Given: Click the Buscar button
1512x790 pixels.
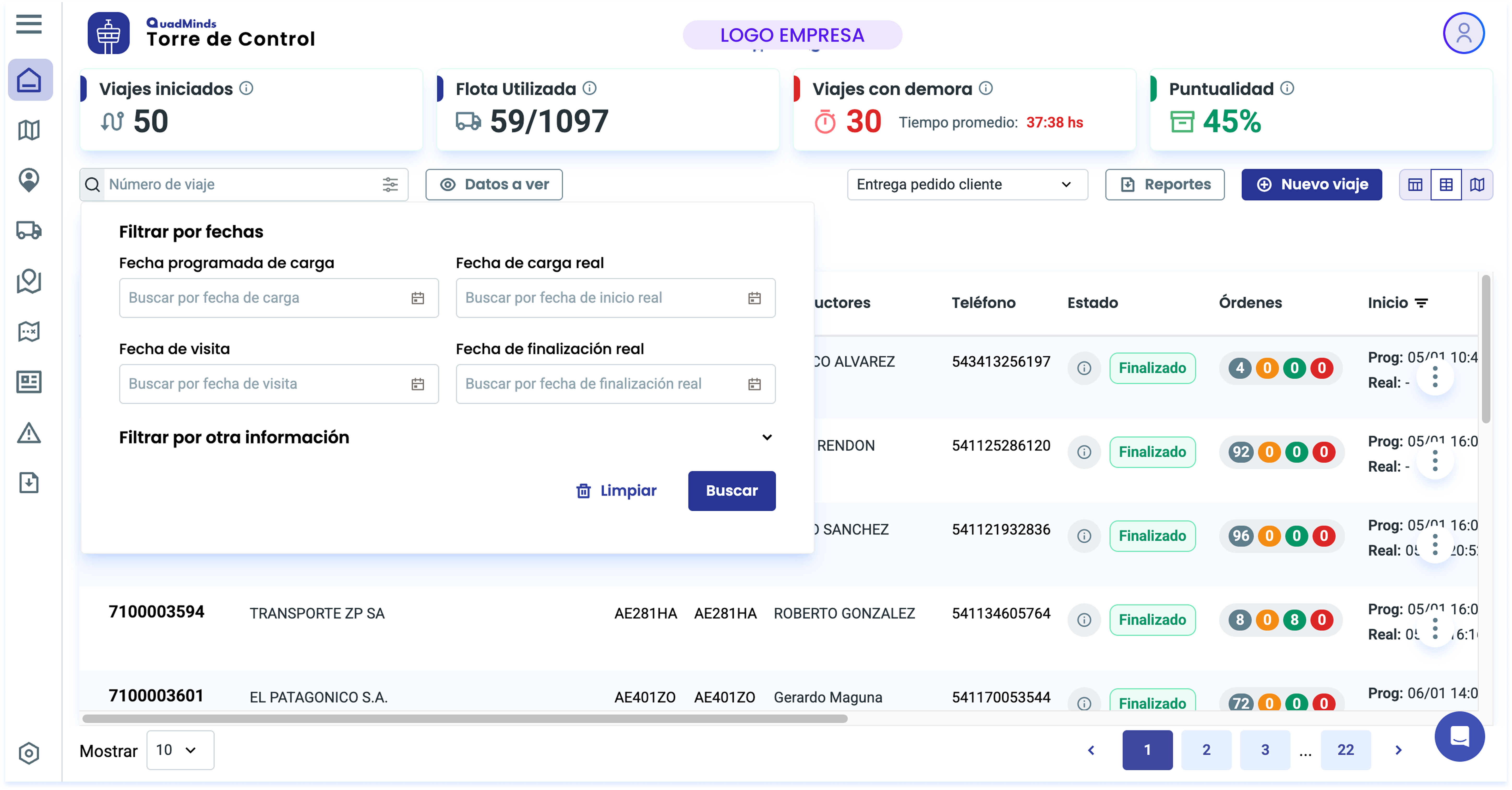Looking at the screenshot, I should (731, 491).
